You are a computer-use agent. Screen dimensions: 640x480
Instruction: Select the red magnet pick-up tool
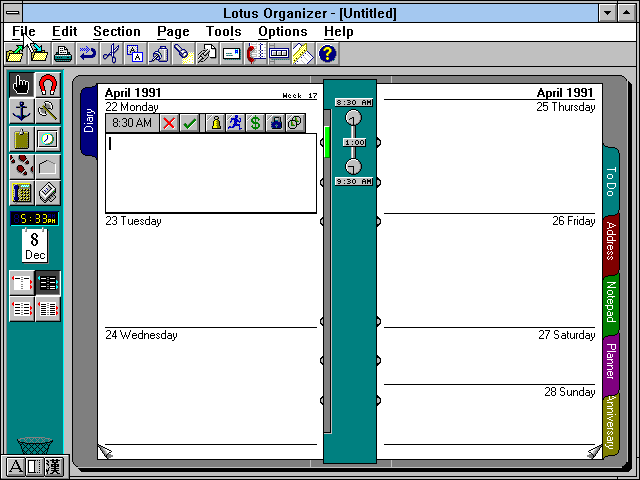(48, 85)
